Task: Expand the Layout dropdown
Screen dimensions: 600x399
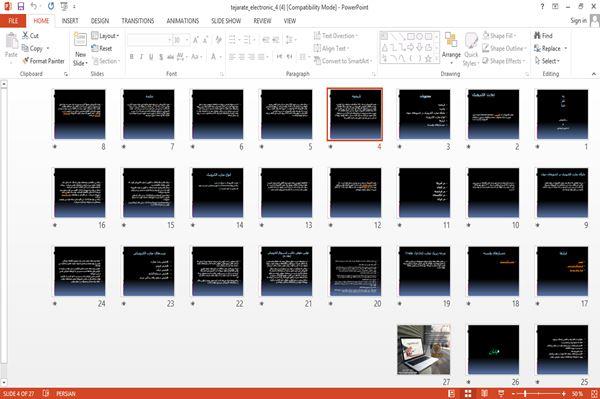Action: tap(105, 36)
